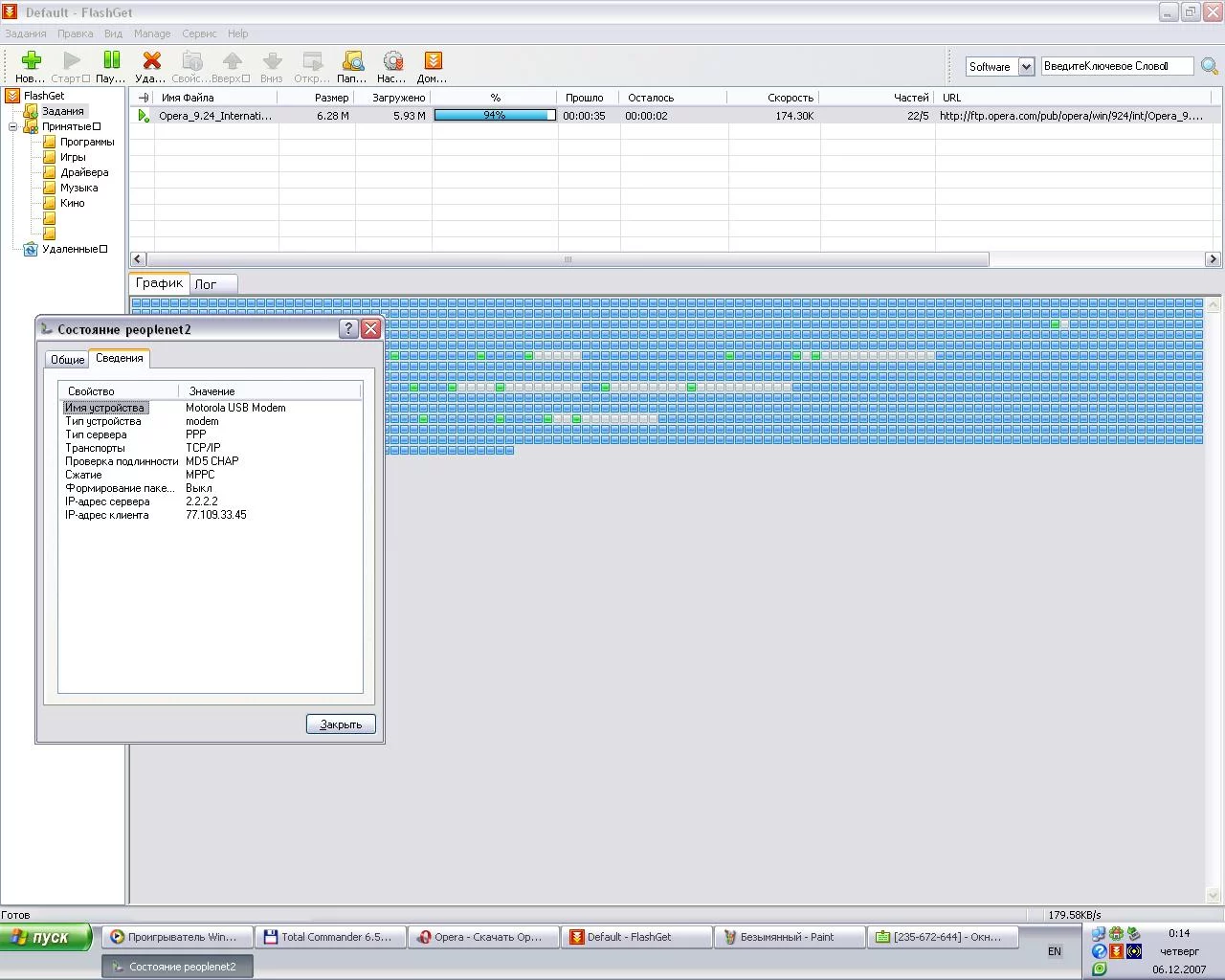Click the пуск Start button

[46, 937]
